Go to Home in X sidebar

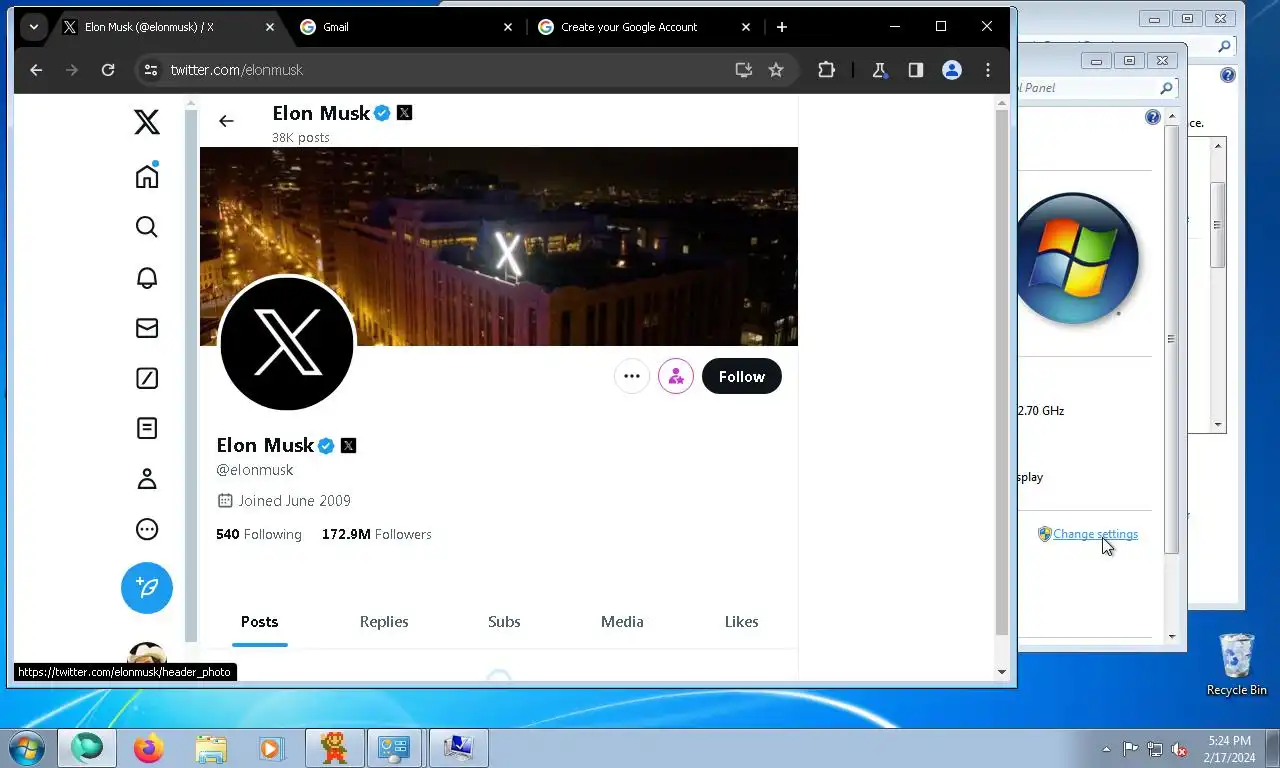pos(147,176)
